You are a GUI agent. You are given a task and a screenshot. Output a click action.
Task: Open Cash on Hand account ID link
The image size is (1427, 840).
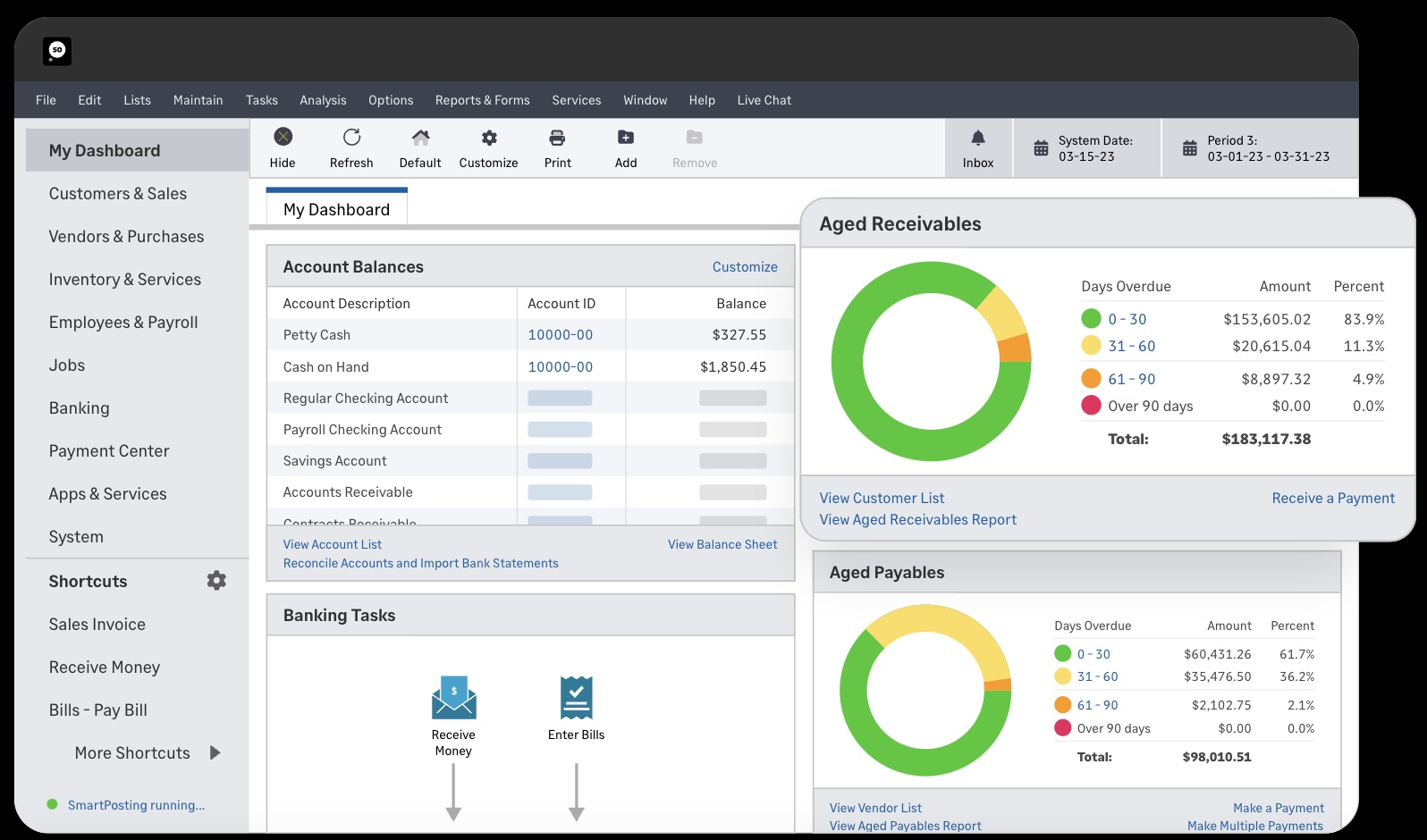click(561, 366)
